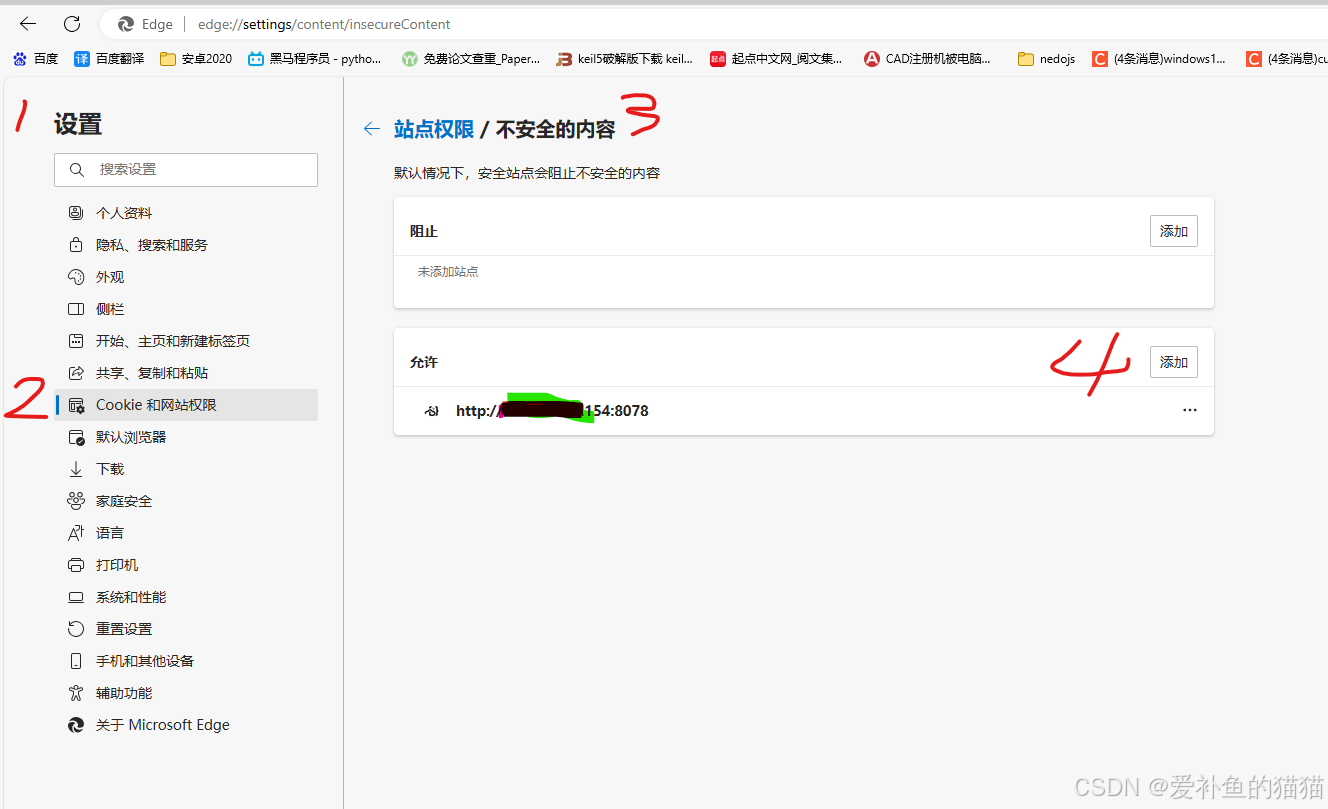Open (4条消息)windows1 bookmark
Viewport: 1328px width, 809px height.
(1159, 59)
